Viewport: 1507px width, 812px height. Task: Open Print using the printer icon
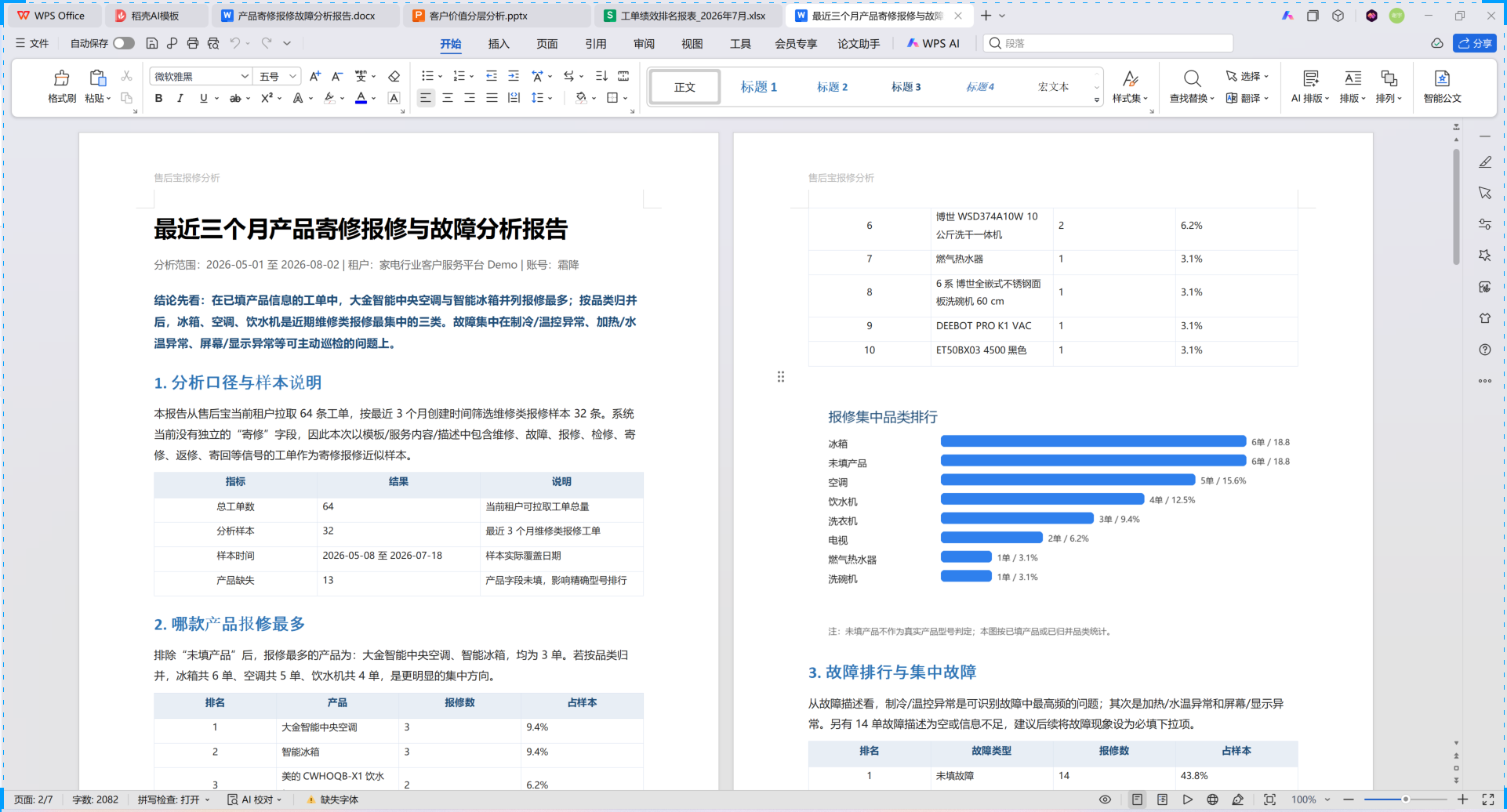click(x=193, y=43)
